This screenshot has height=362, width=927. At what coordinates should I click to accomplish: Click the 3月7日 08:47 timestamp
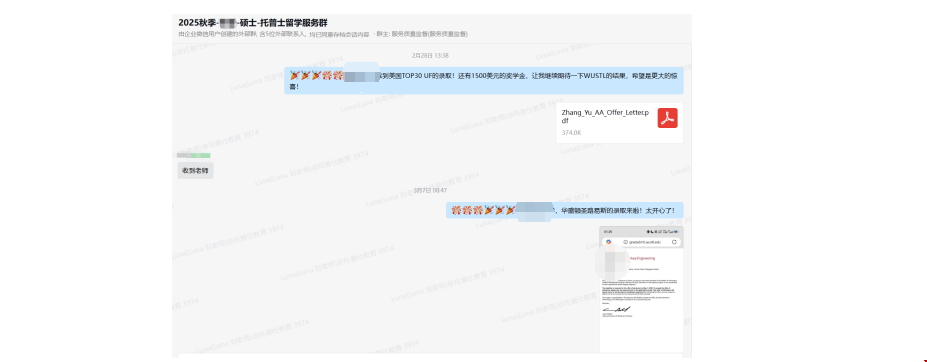click(430, 190)
